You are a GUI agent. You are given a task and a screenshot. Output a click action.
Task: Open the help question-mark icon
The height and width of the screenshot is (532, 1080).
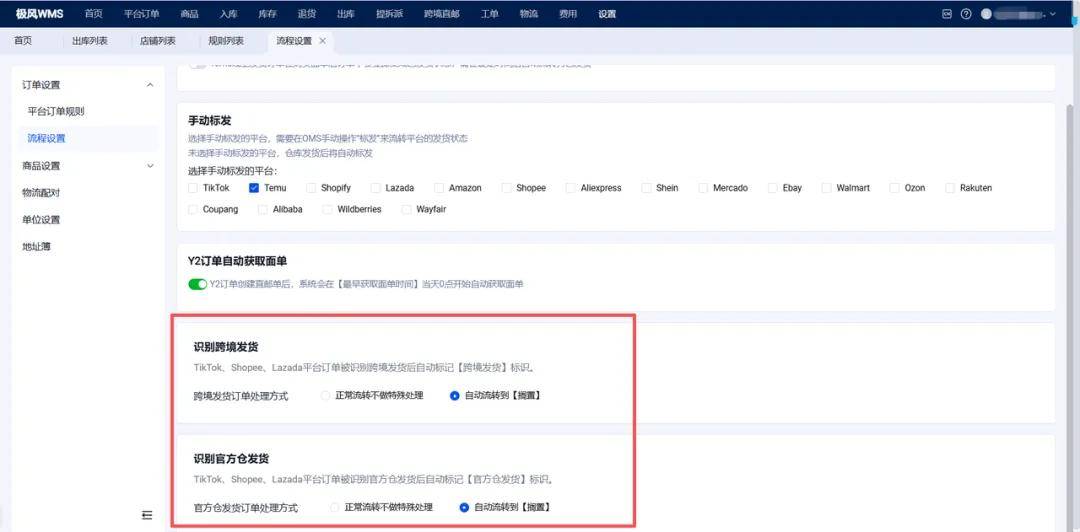point(966,14)
